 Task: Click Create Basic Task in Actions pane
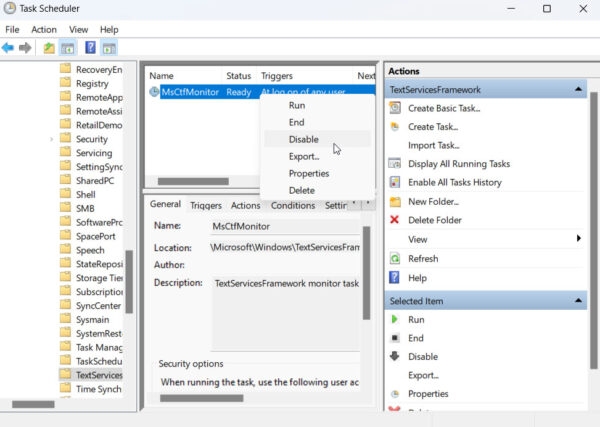[x=443, y=108]
